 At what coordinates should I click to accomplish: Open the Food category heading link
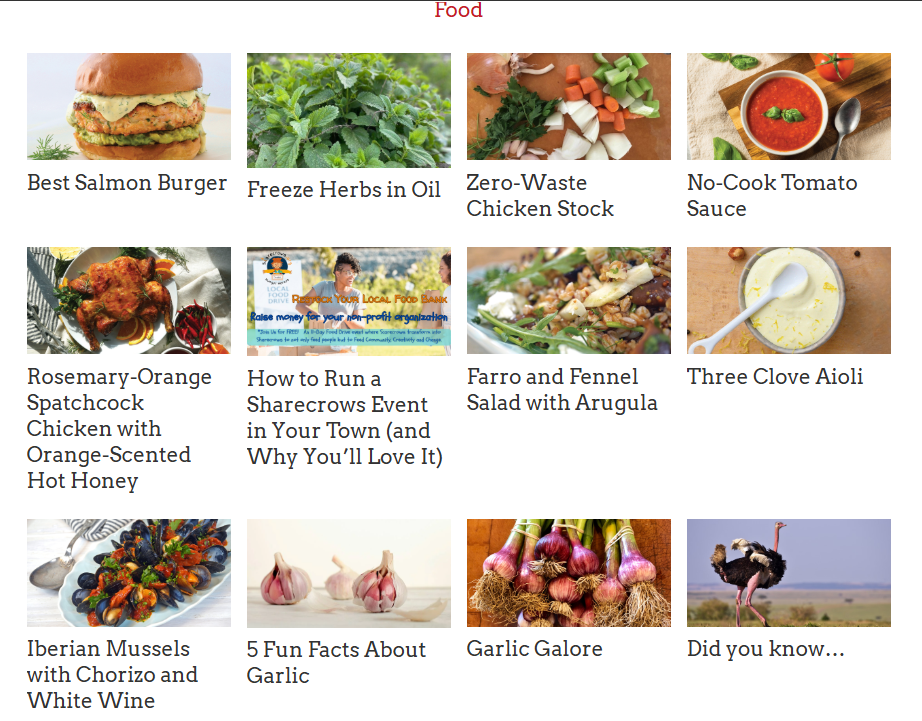(458, 10)
